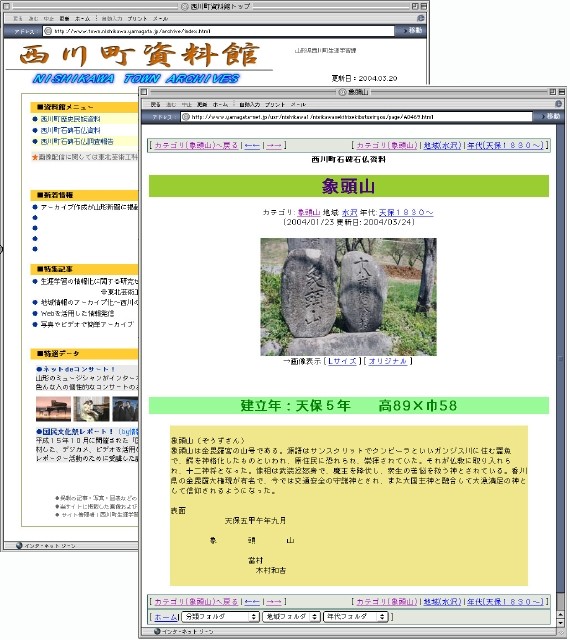Click the 更新 reload button in front toolbar
The height and width of the screenshot is (640, 570).
pyautogui.click(x=202, y=104)
